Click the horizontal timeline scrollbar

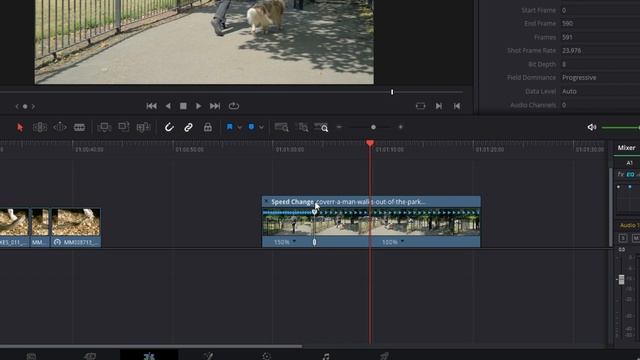[151, 347]
